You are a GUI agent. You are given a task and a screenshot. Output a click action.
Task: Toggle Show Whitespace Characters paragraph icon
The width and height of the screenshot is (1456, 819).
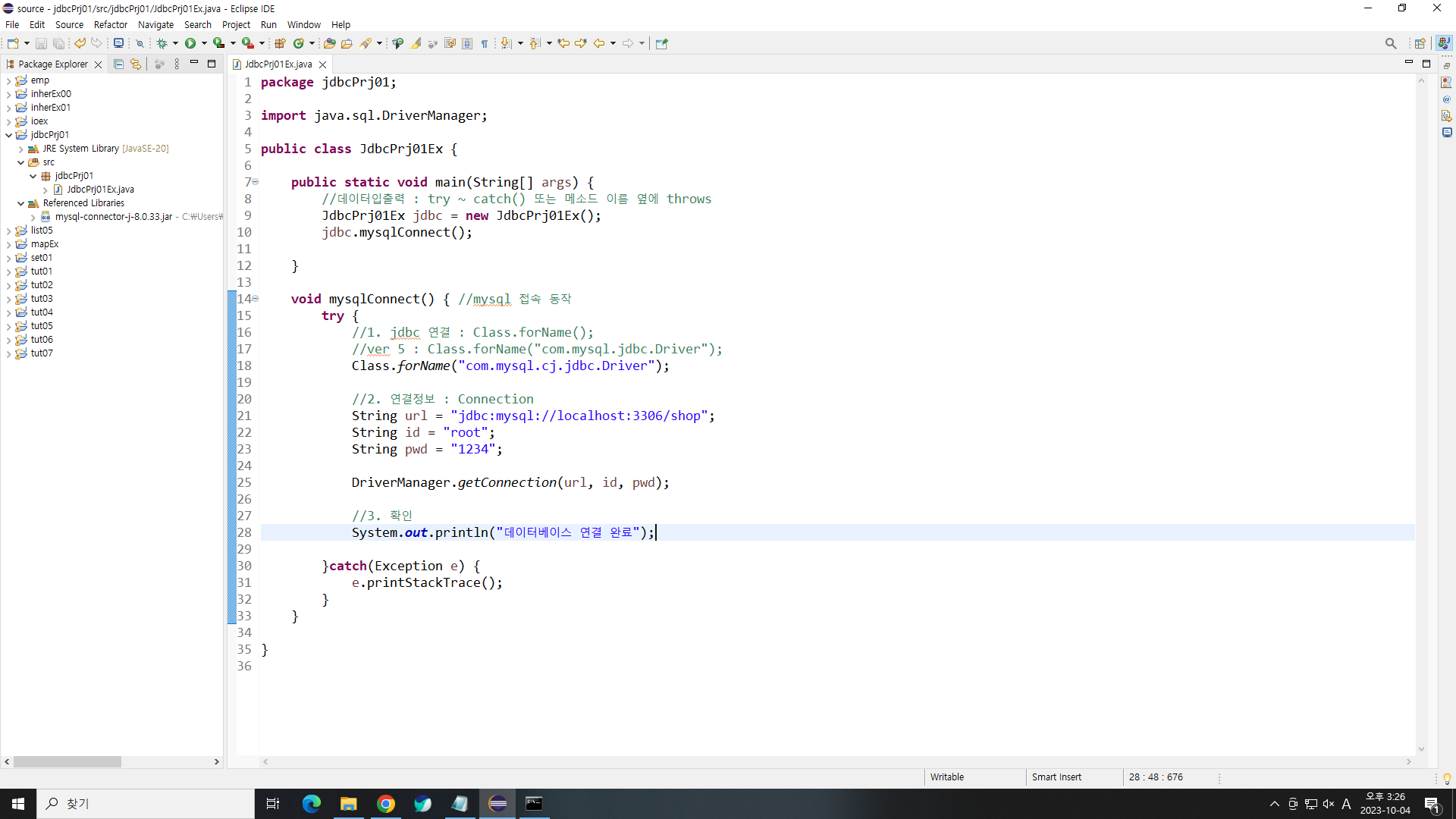(485, 43)
